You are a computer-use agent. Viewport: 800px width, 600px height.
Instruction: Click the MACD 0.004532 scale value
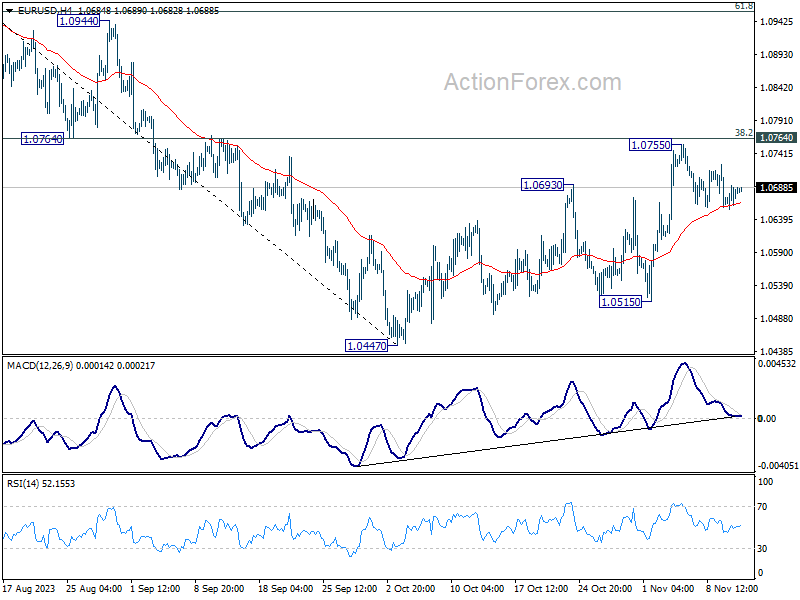777,364
